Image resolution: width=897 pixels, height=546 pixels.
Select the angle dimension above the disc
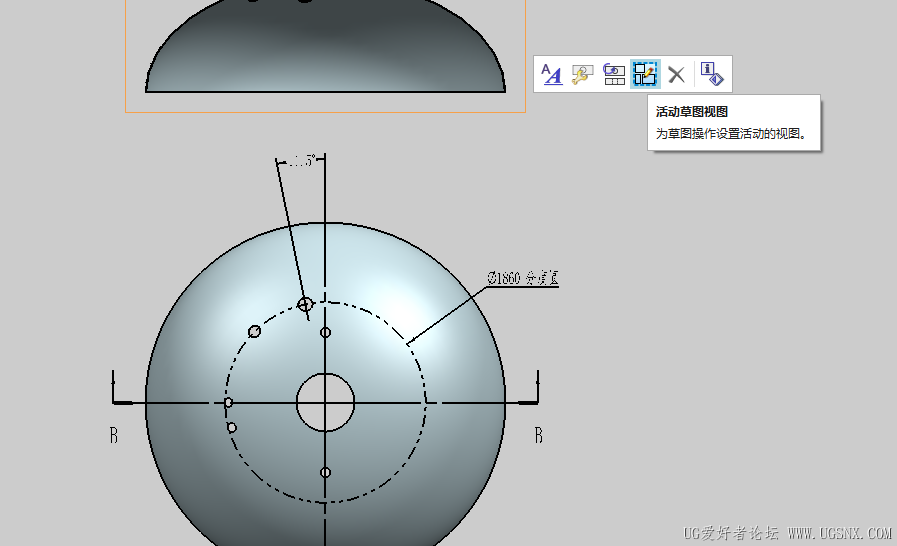coord(302,160)
